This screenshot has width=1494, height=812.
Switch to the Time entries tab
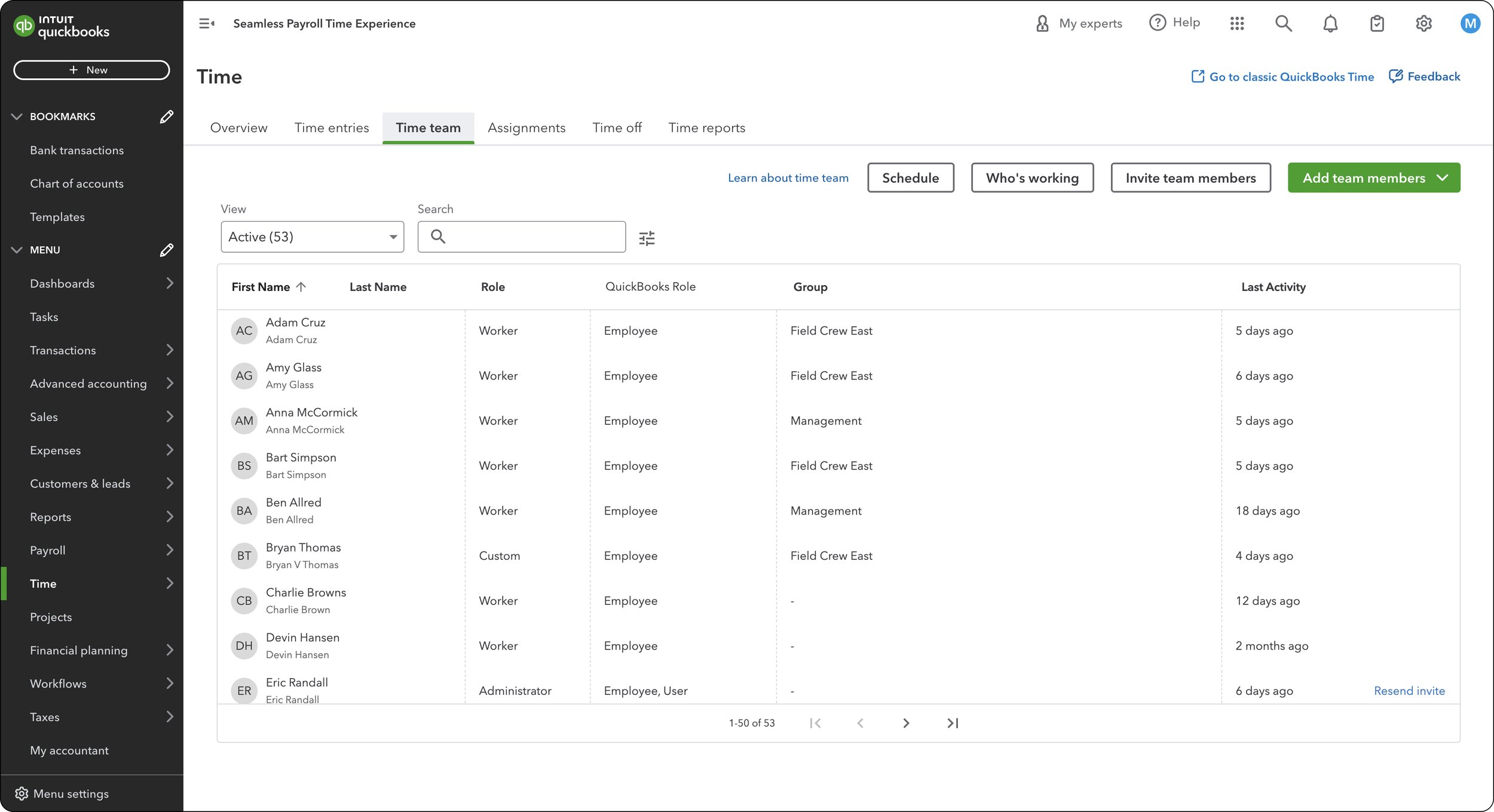click(331, 128)
